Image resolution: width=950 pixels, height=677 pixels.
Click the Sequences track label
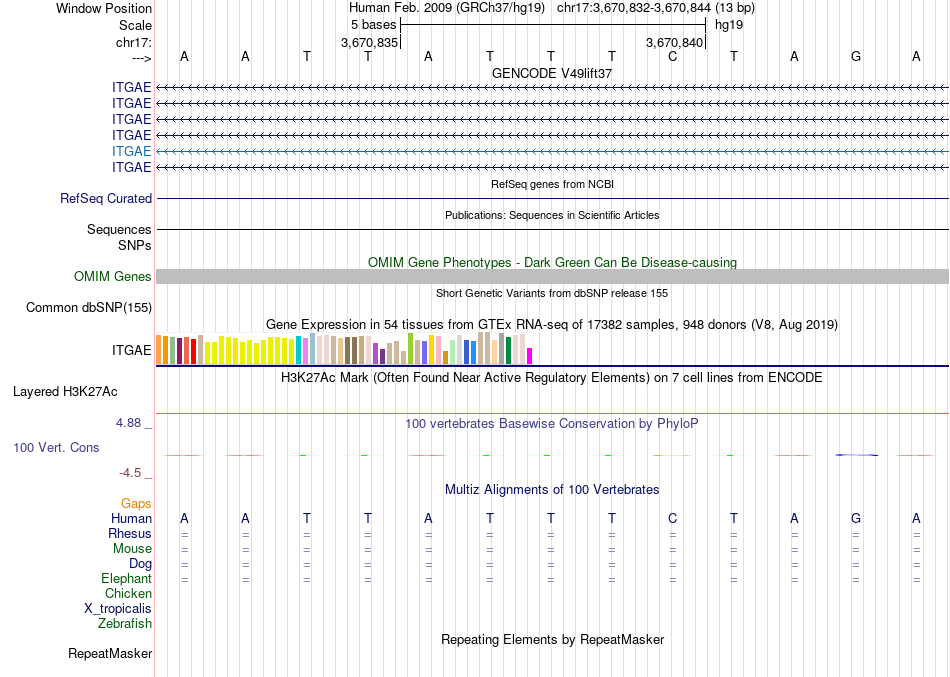point(119,230)
